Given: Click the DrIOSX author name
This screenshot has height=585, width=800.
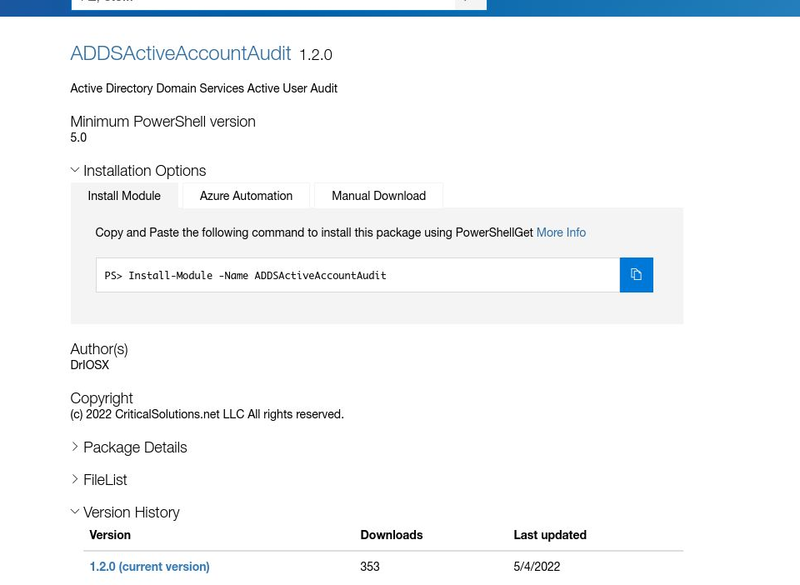Looking at the screenshot, I should pos(90,365).
